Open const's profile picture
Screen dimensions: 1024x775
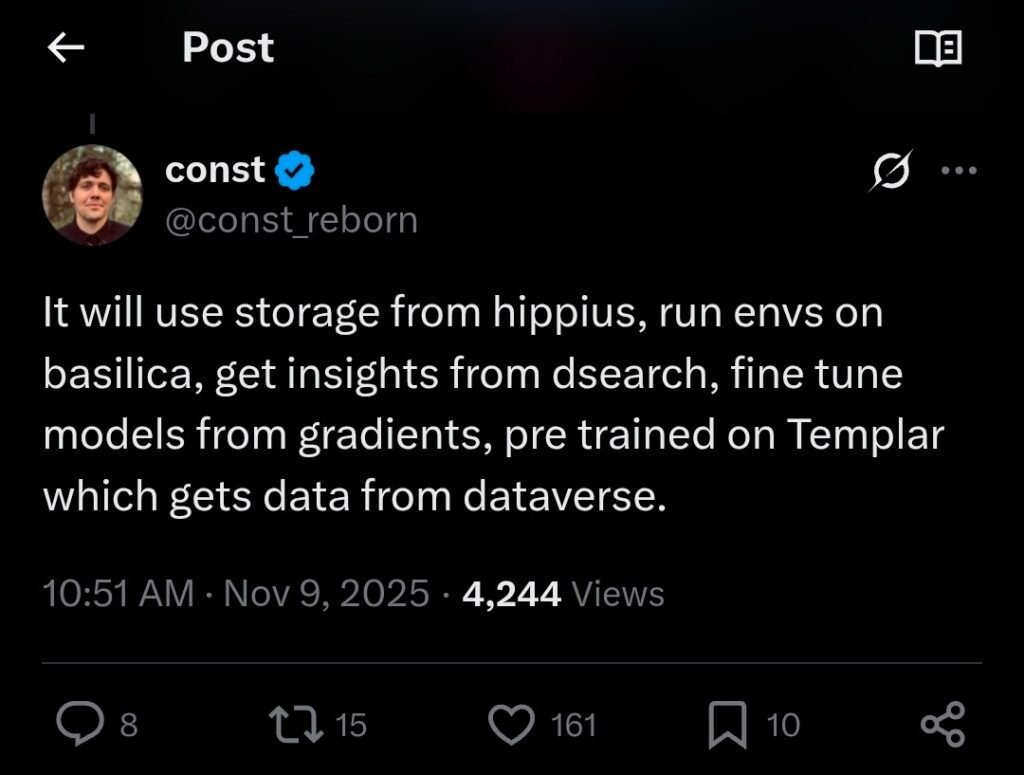(x=92, y=195)
